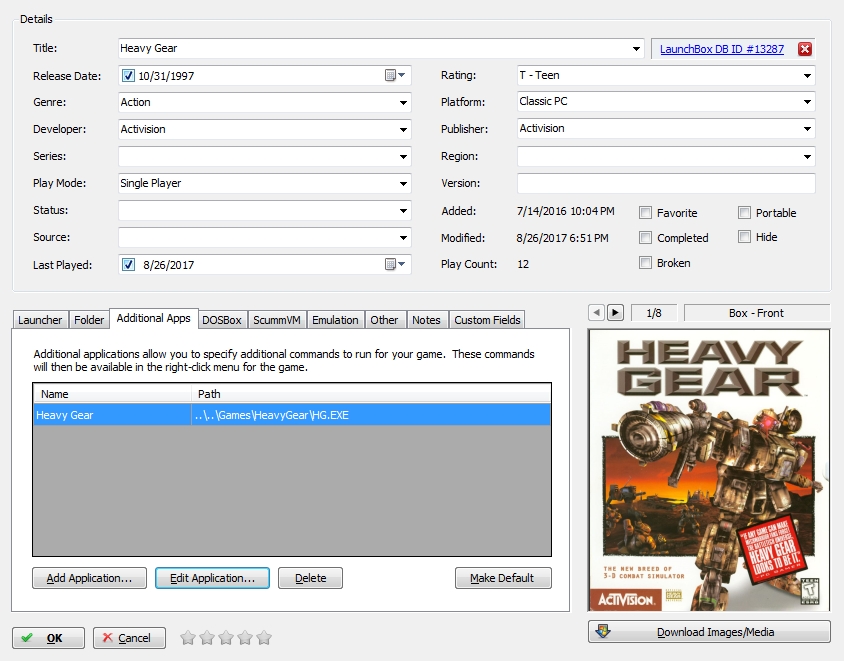
Task: Click Download Images/Media button
Action: coord(709,632)
